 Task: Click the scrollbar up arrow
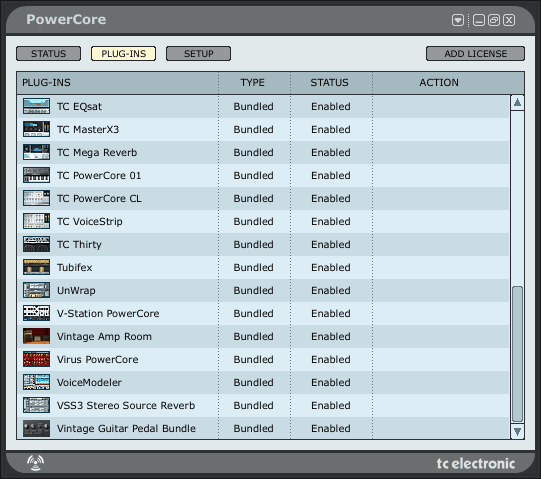pos(517,102)
